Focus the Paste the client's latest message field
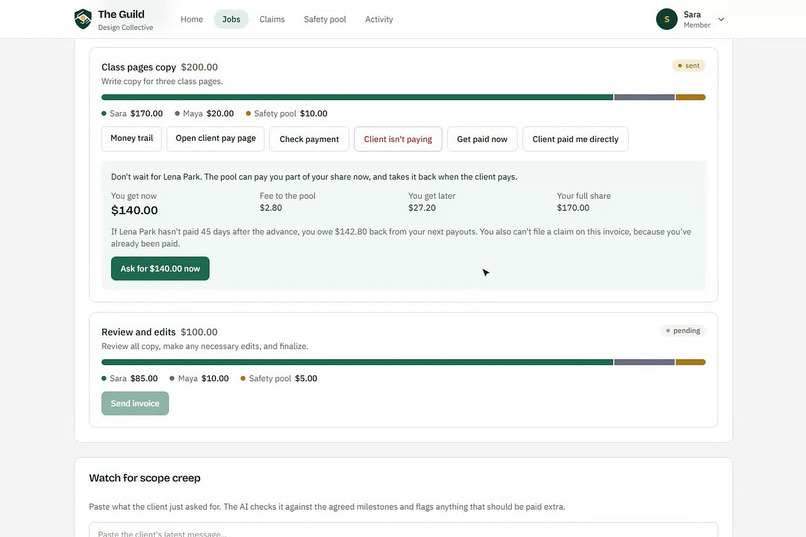Viewport: 806px width, 537px height. 403,530
